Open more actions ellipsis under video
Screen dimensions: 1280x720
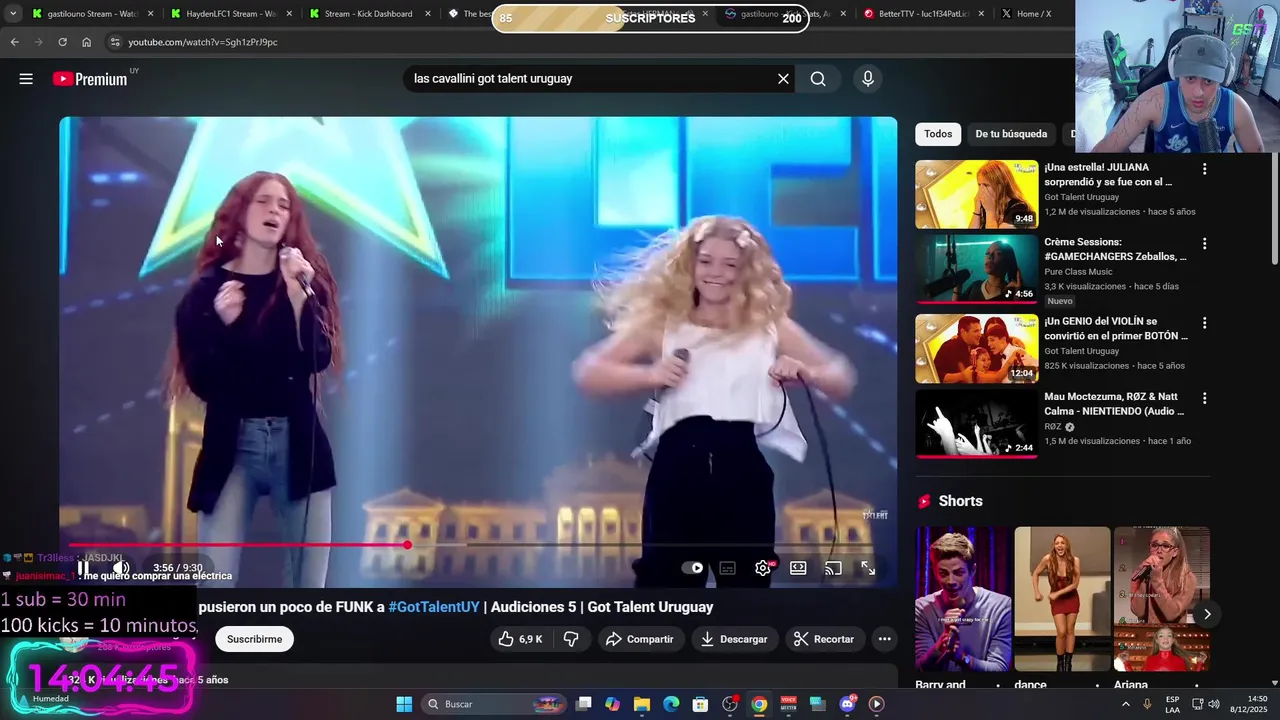tap(884, 639)
